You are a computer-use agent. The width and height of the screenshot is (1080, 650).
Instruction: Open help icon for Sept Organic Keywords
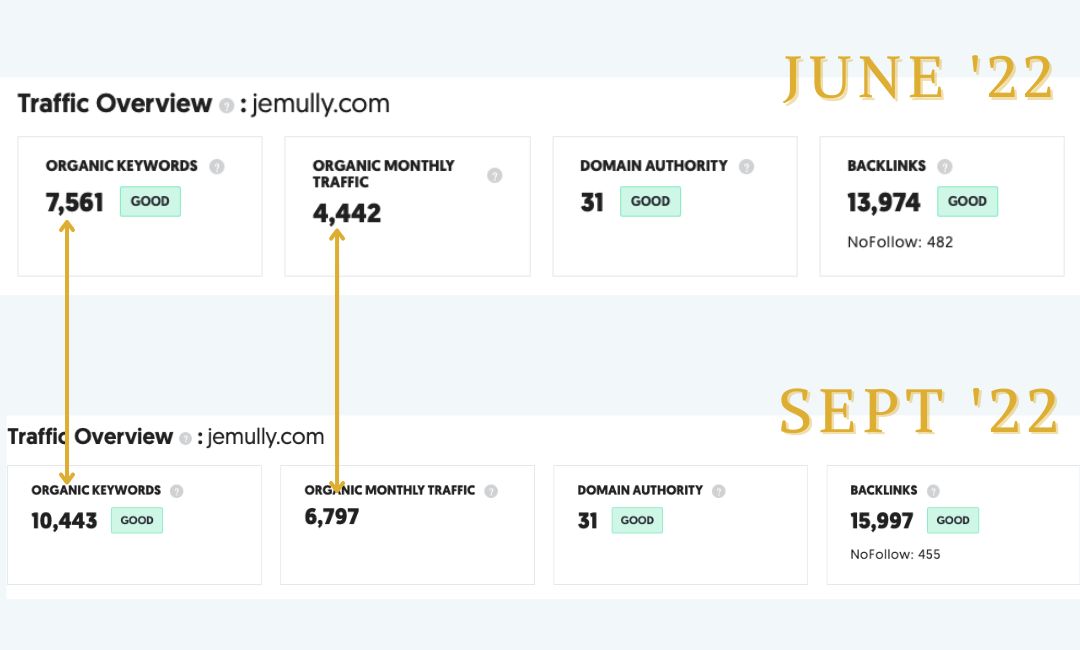177,491
